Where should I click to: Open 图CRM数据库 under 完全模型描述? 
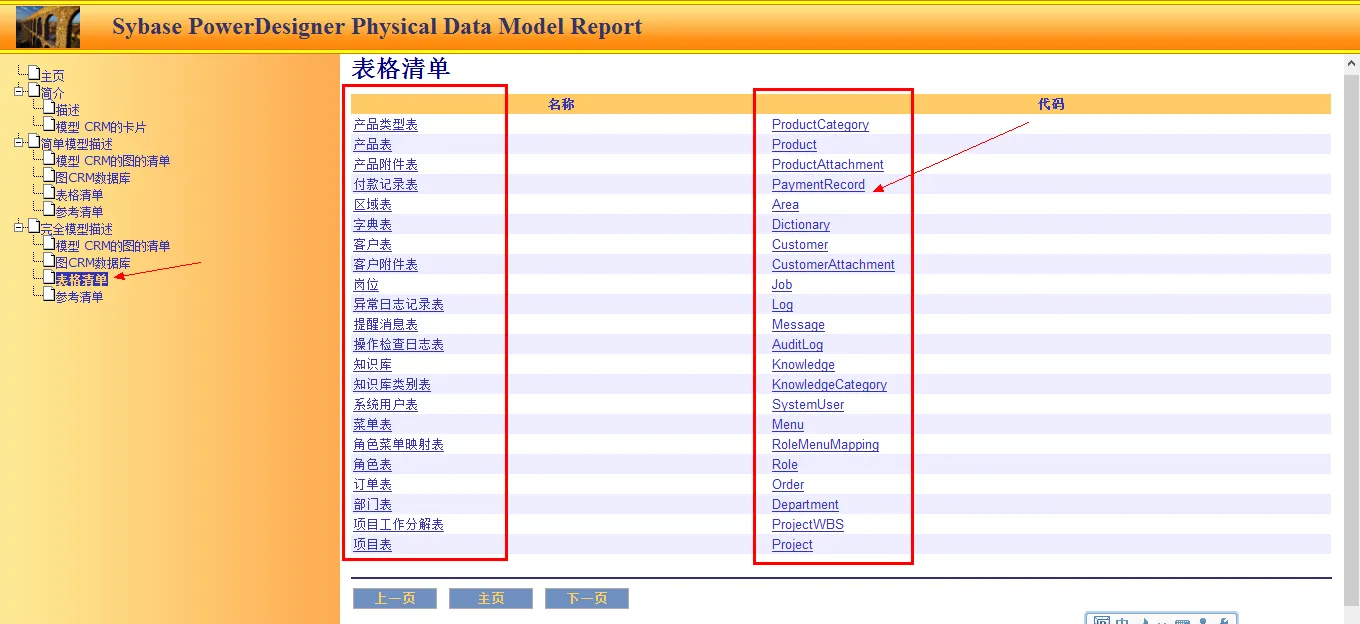93,263
